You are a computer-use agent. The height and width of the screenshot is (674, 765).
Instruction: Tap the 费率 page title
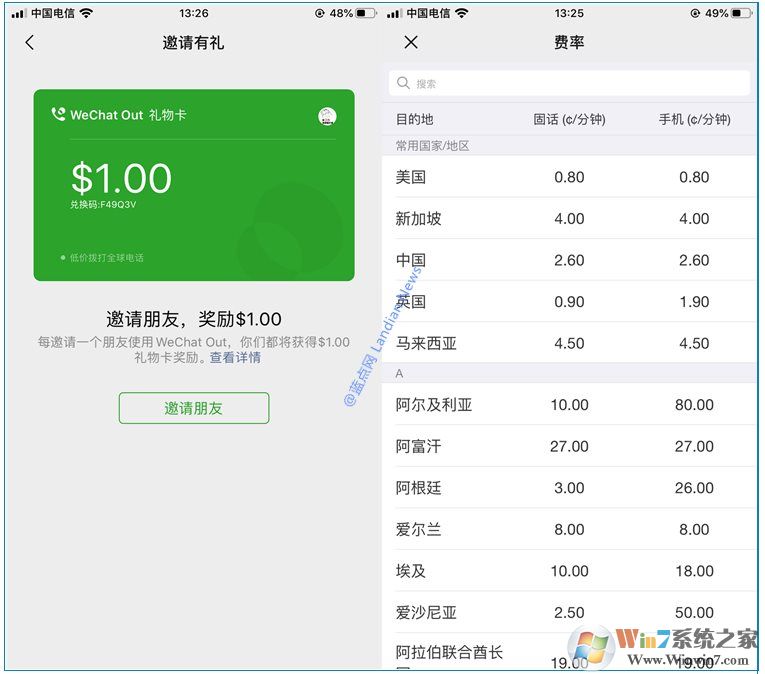click(569, 42)
